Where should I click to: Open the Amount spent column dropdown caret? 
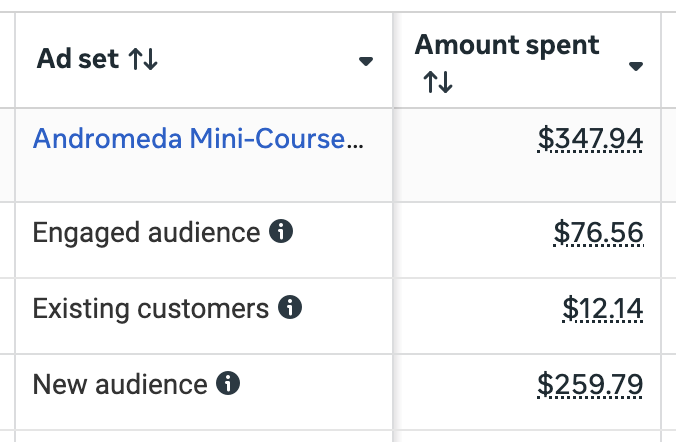(x=635, y=66)
